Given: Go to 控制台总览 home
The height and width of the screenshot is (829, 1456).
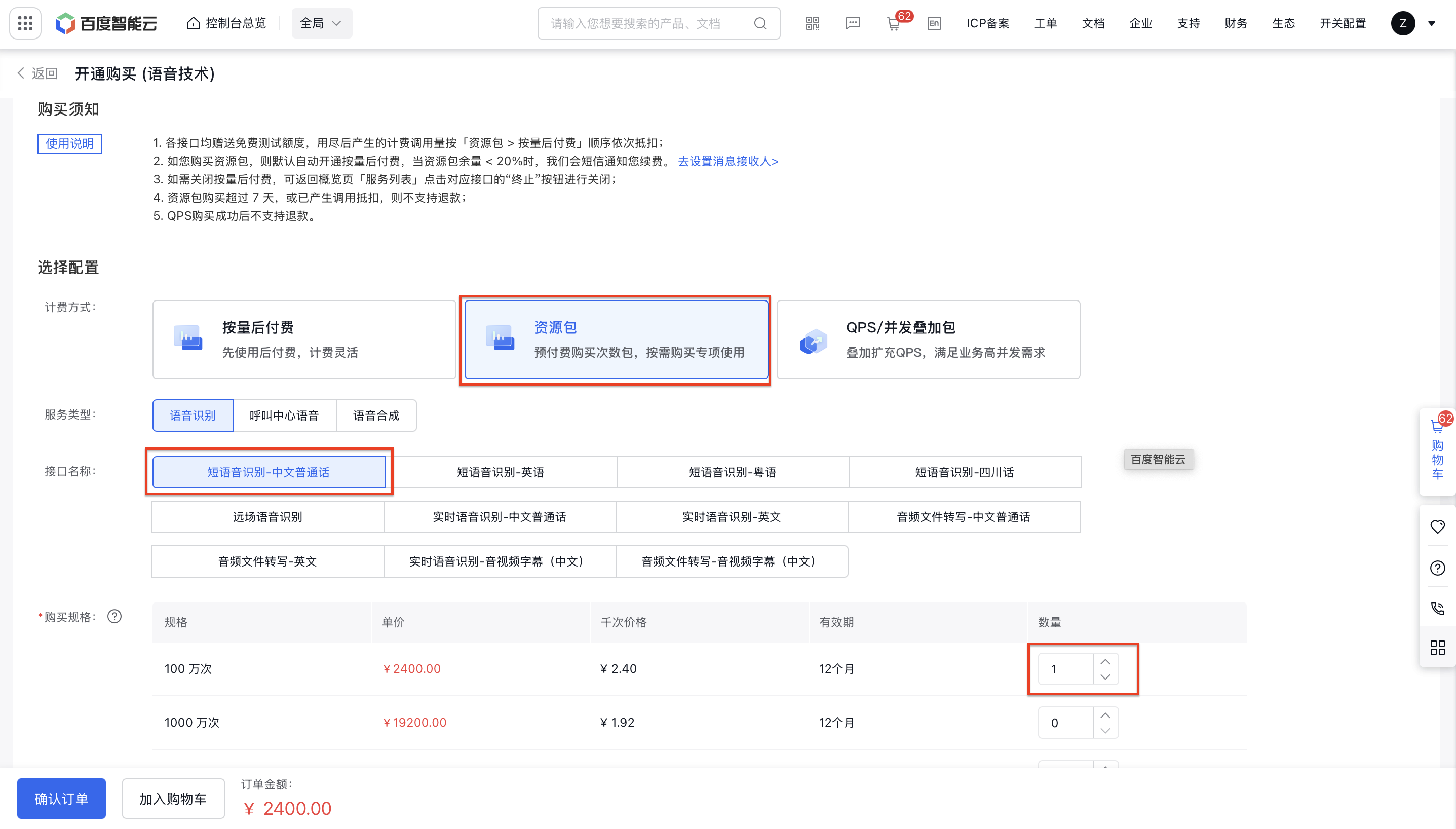Looking at the screenshot, I should (226, 23).
